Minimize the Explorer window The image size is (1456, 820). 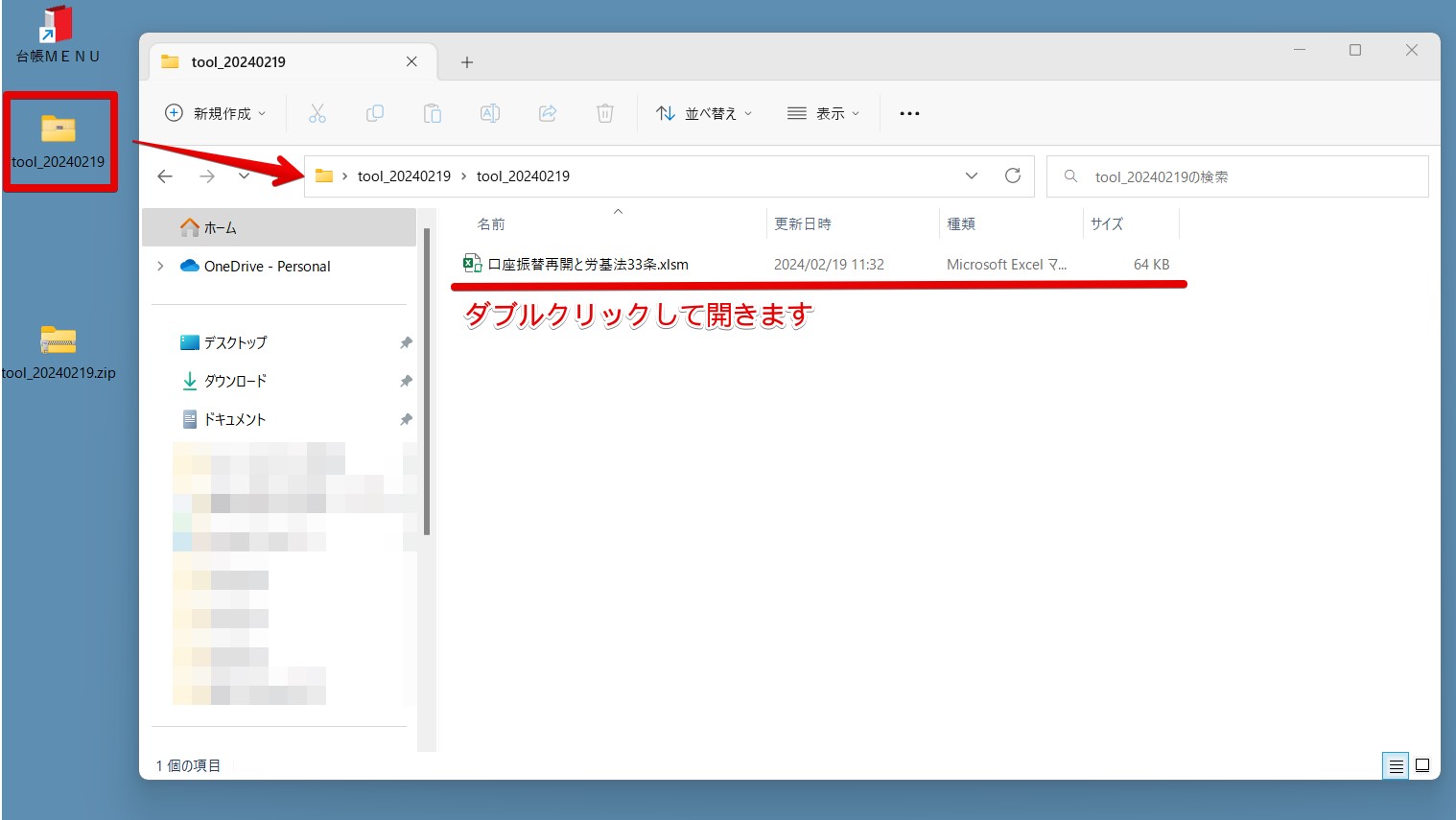(x=1300, y=50)
